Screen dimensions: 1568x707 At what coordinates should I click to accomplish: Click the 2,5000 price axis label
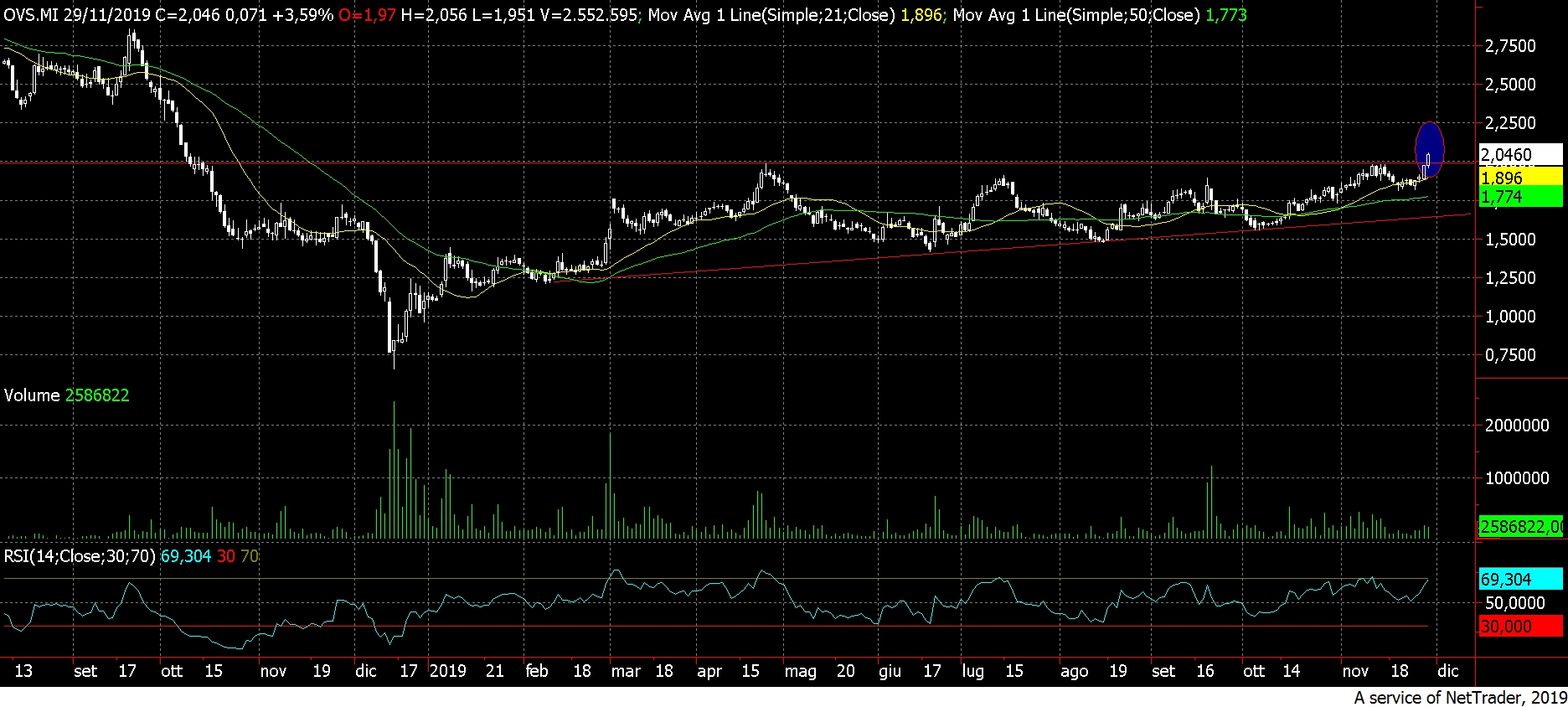(x=1510, y=85)
